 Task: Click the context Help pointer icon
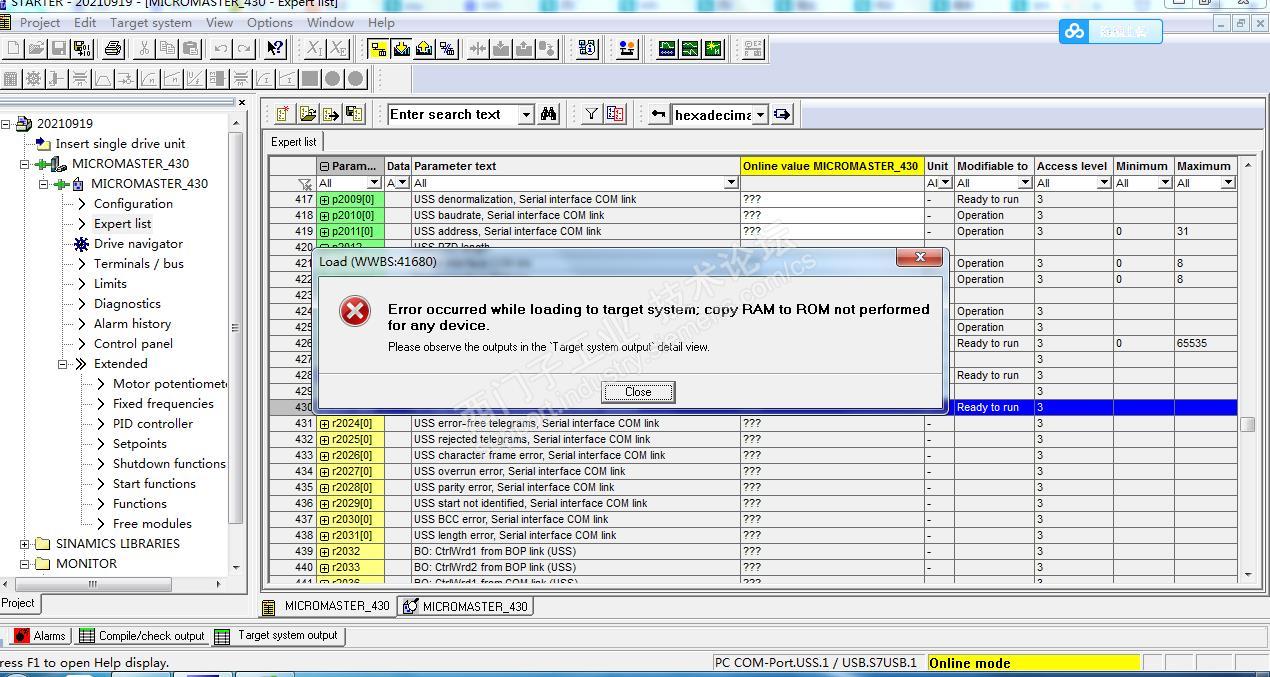[276, 48]
